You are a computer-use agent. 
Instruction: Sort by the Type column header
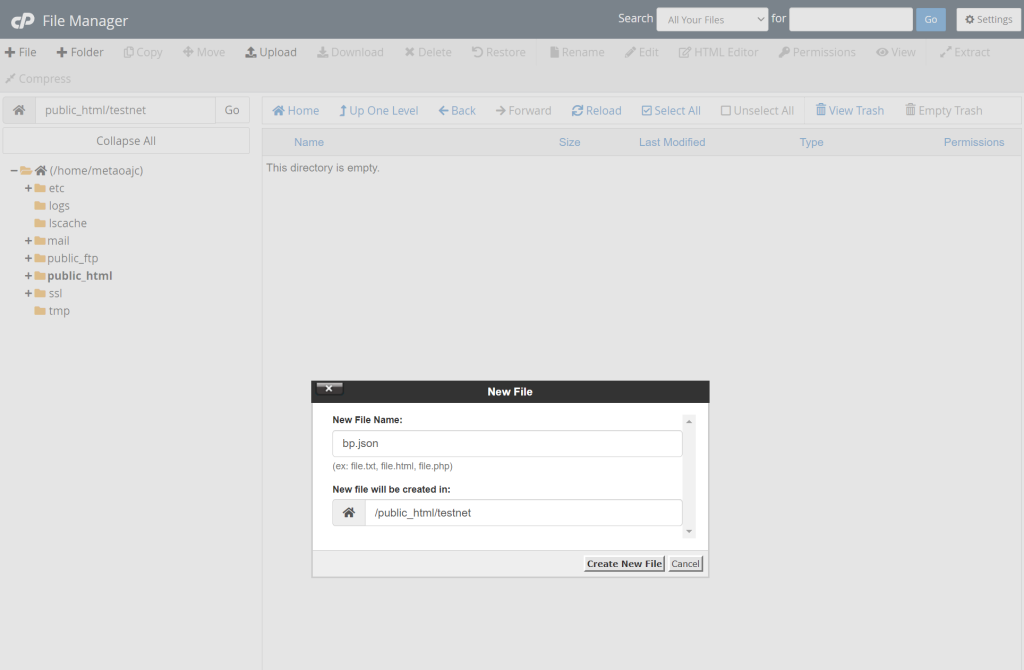point(811,142)
